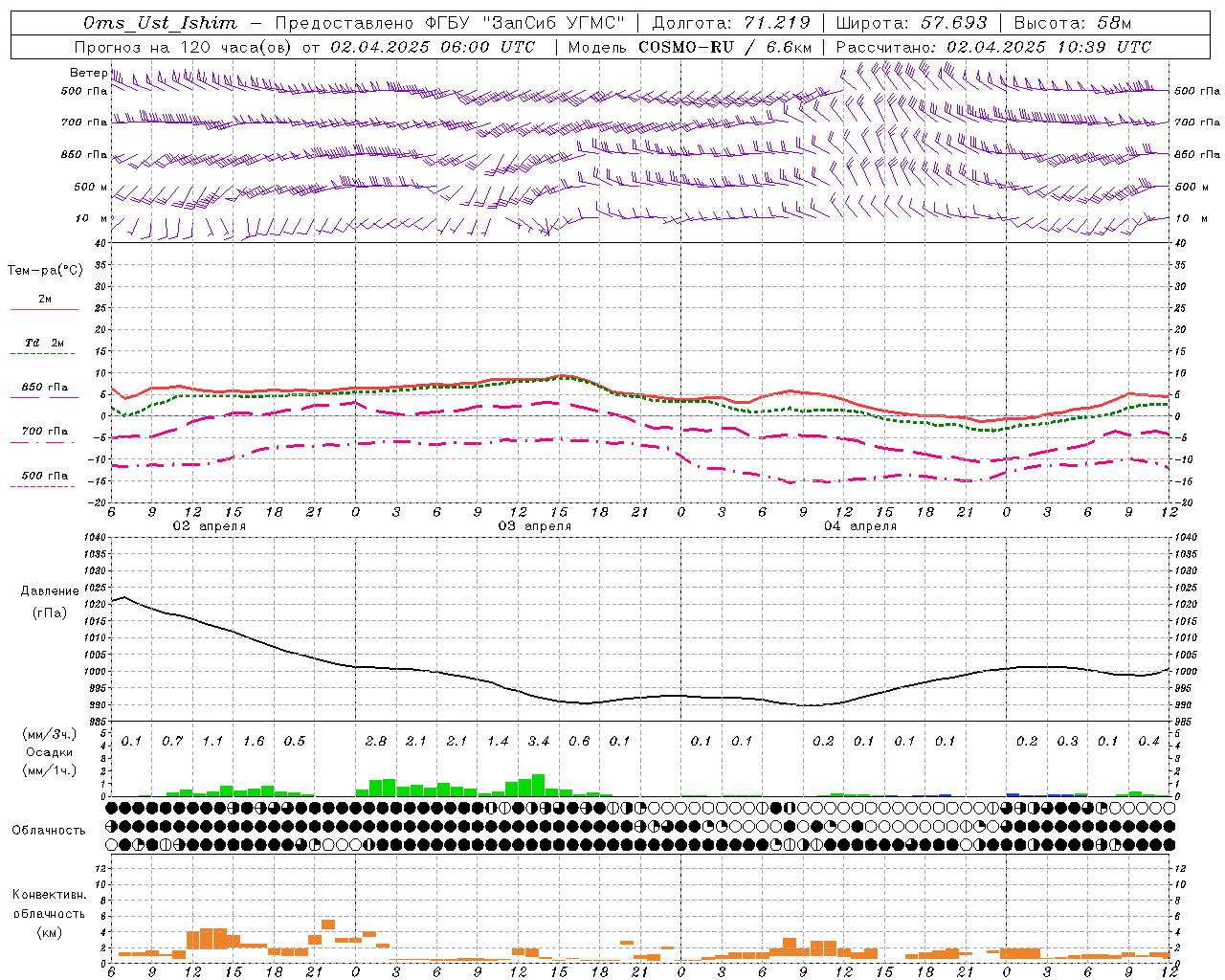1225x980 pixels.
Task: Select the date label 04 апреля
Action: [860, 526]
